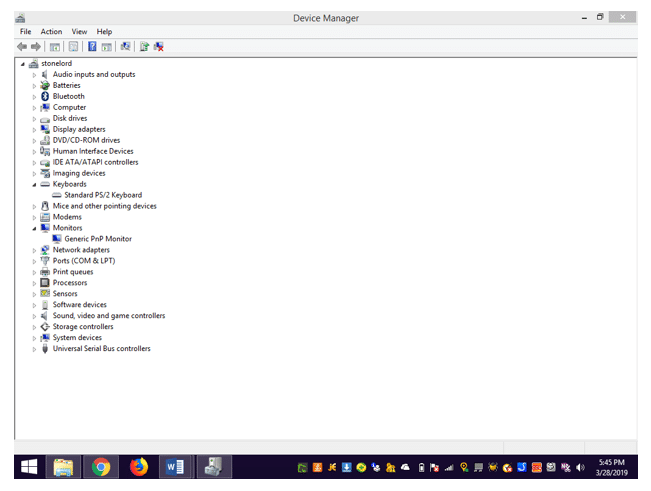Expand the Disk drives node arrow
The image size is (651, 491).
pyautogui.click(x=34, y=119)
